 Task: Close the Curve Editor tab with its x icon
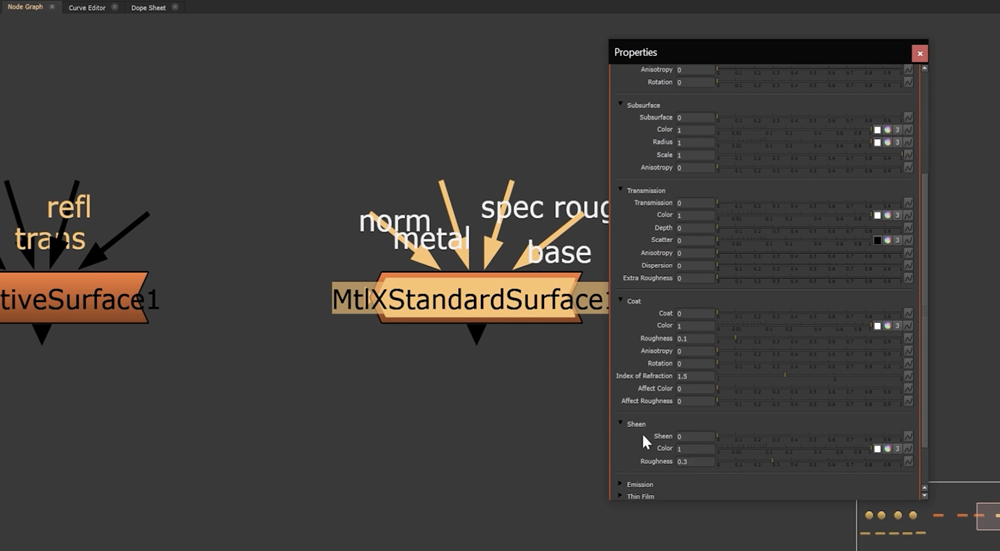pos(115,7)
